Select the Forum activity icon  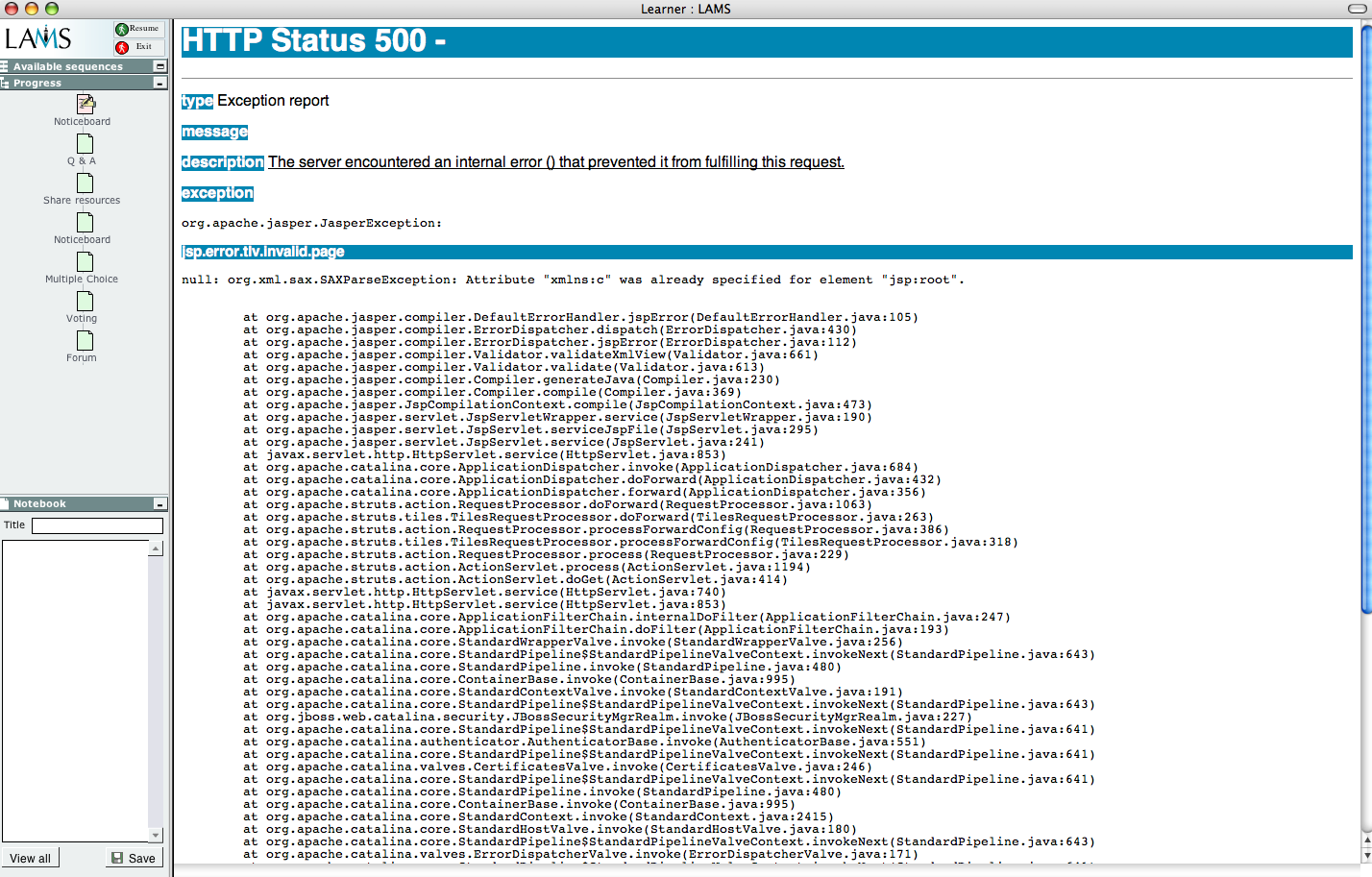coord(85,340)
